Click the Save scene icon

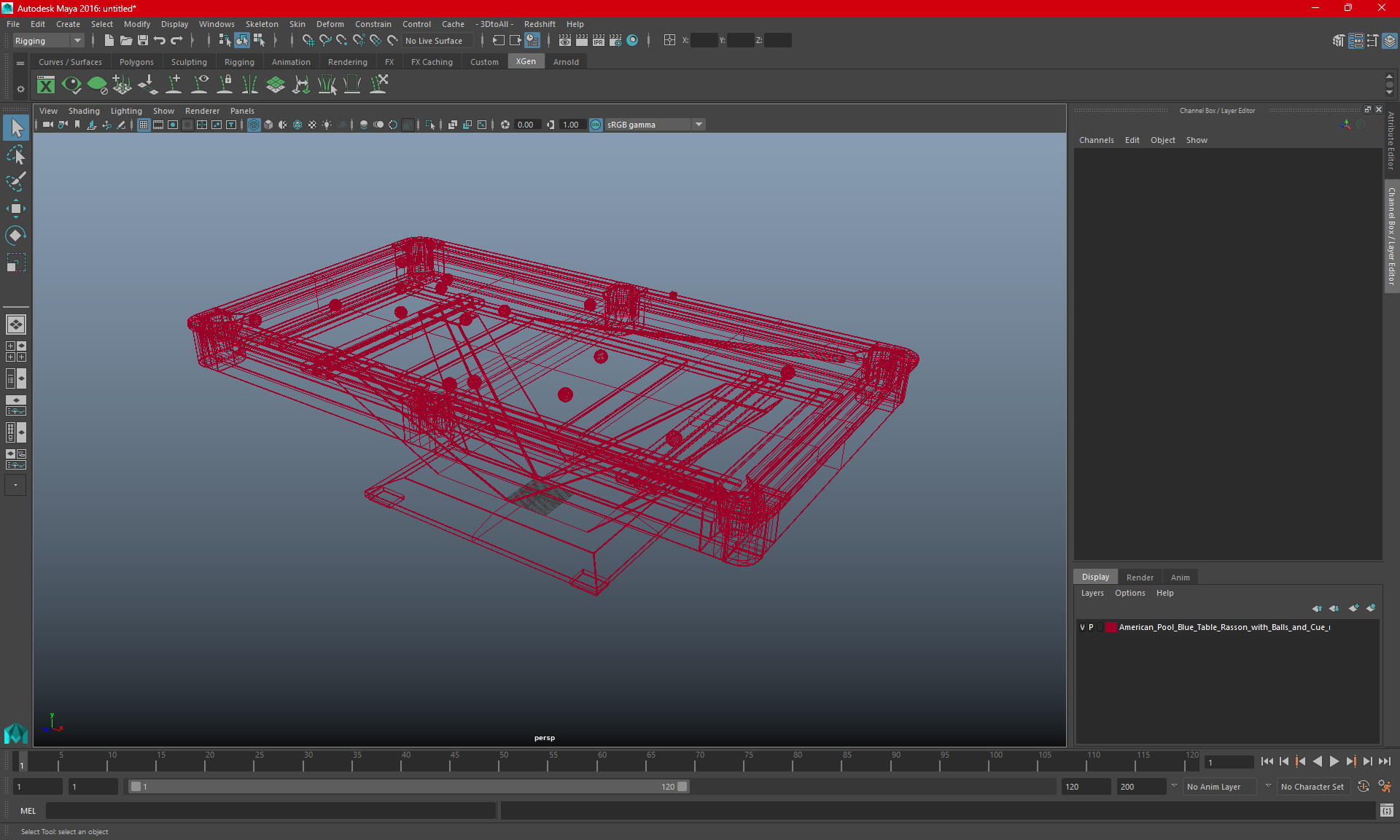(x=143, y=41)
